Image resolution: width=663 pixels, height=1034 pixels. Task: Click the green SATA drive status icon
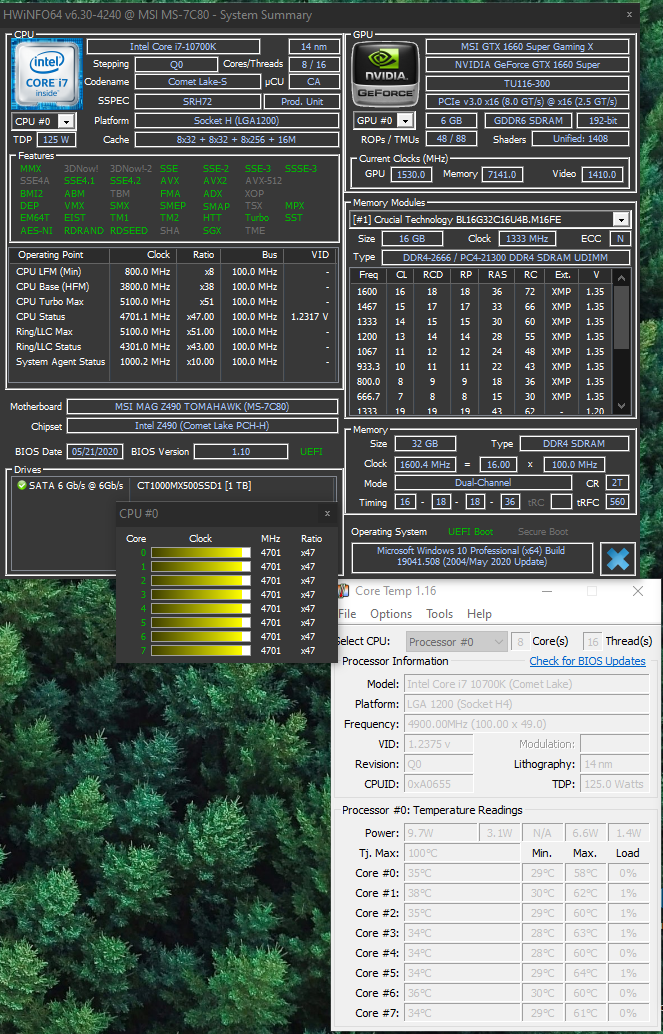tap(22, 485)
